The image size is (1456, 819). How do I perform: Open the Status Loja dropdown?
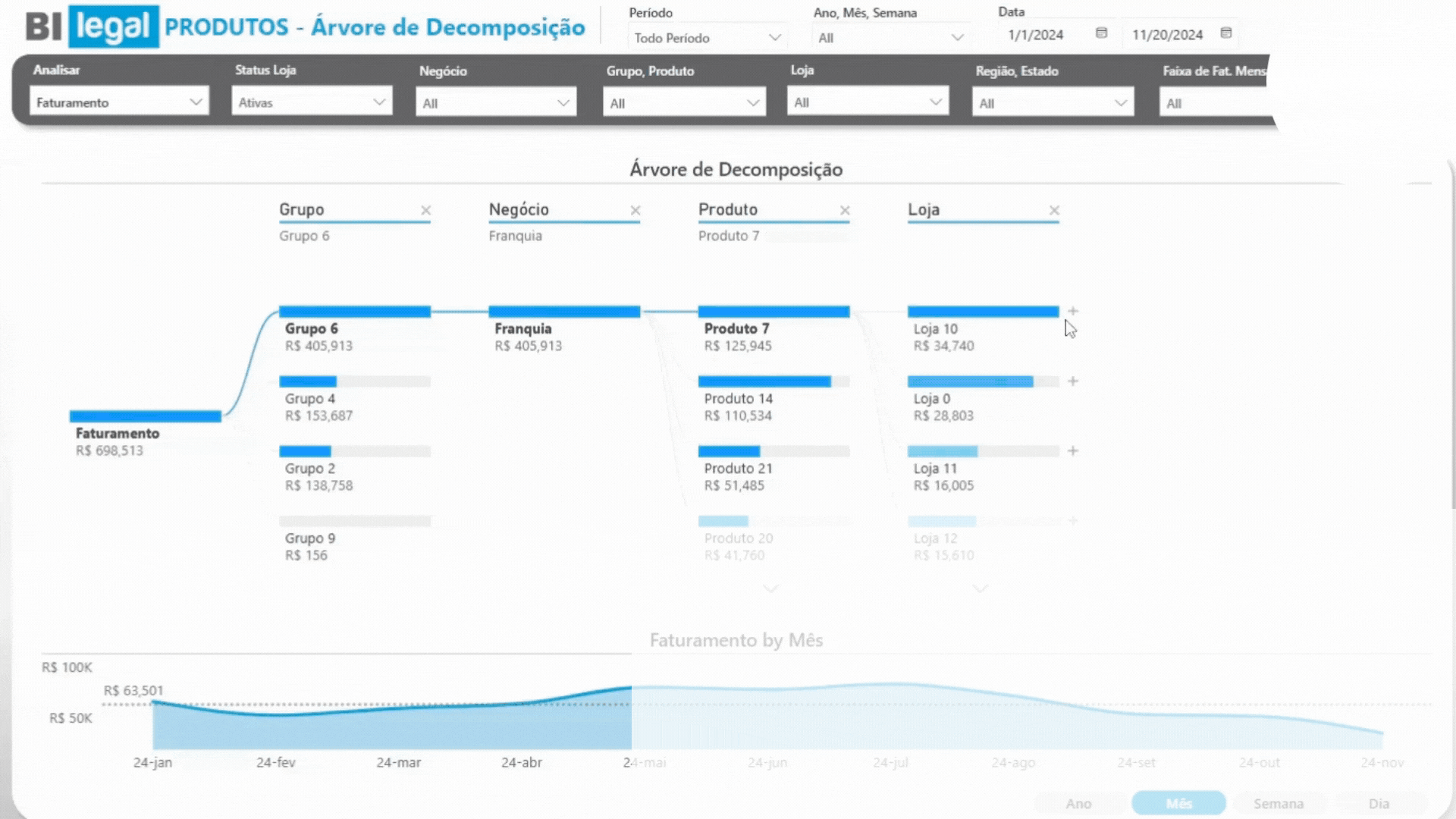(x=312, y=102)
